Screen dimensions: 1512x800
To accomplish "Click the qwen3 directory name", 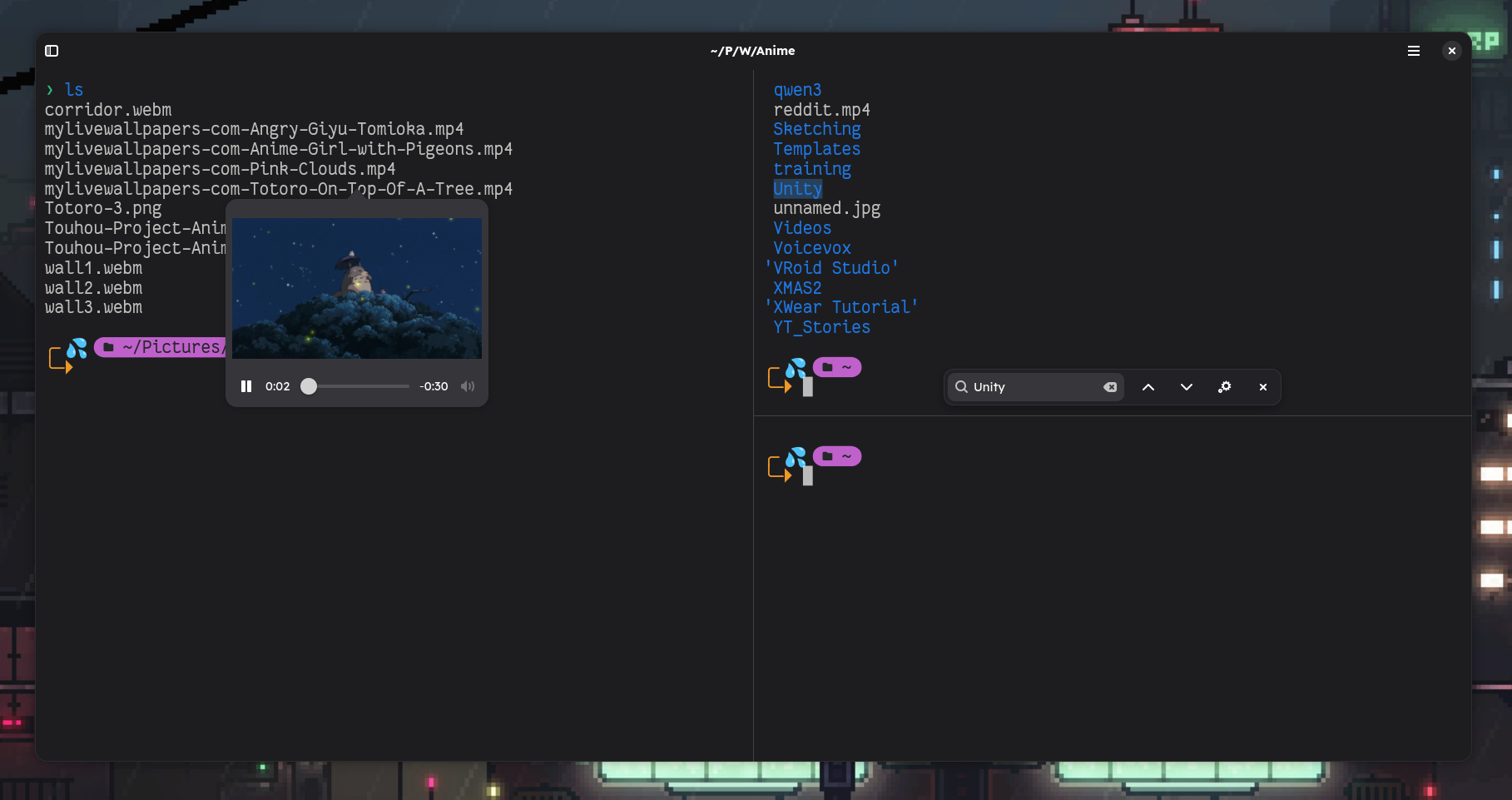I will 797,90.
